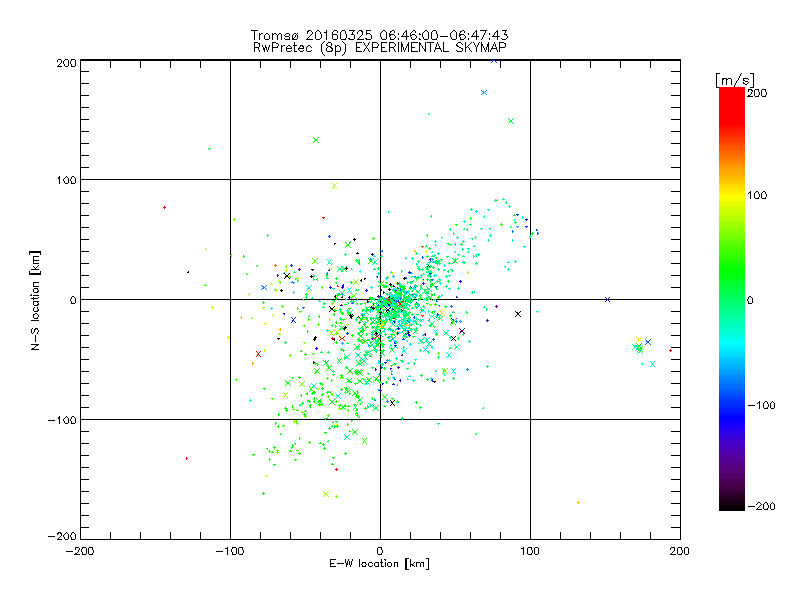The image size is (800, 600).
Task: Click the plot origin where the zero gridlines cross
Action: [x=380, y=299]
